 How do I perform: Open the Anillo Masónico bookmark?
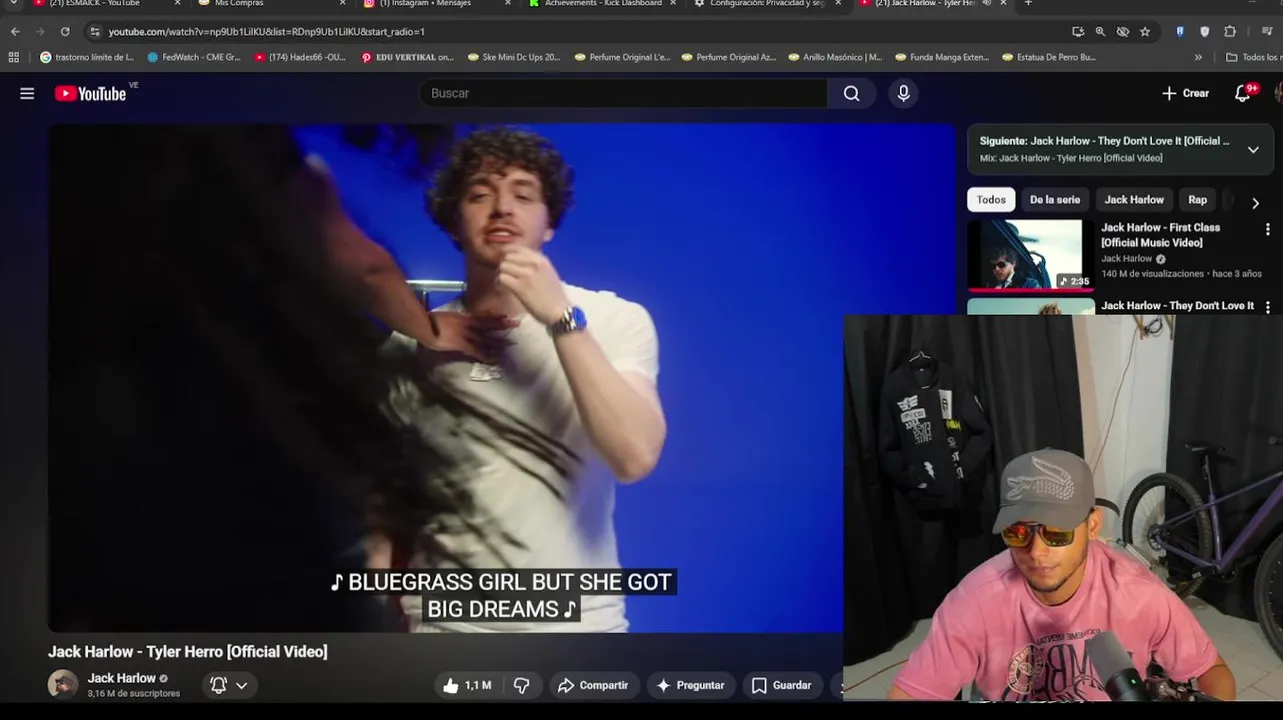(x=835, y=57)
